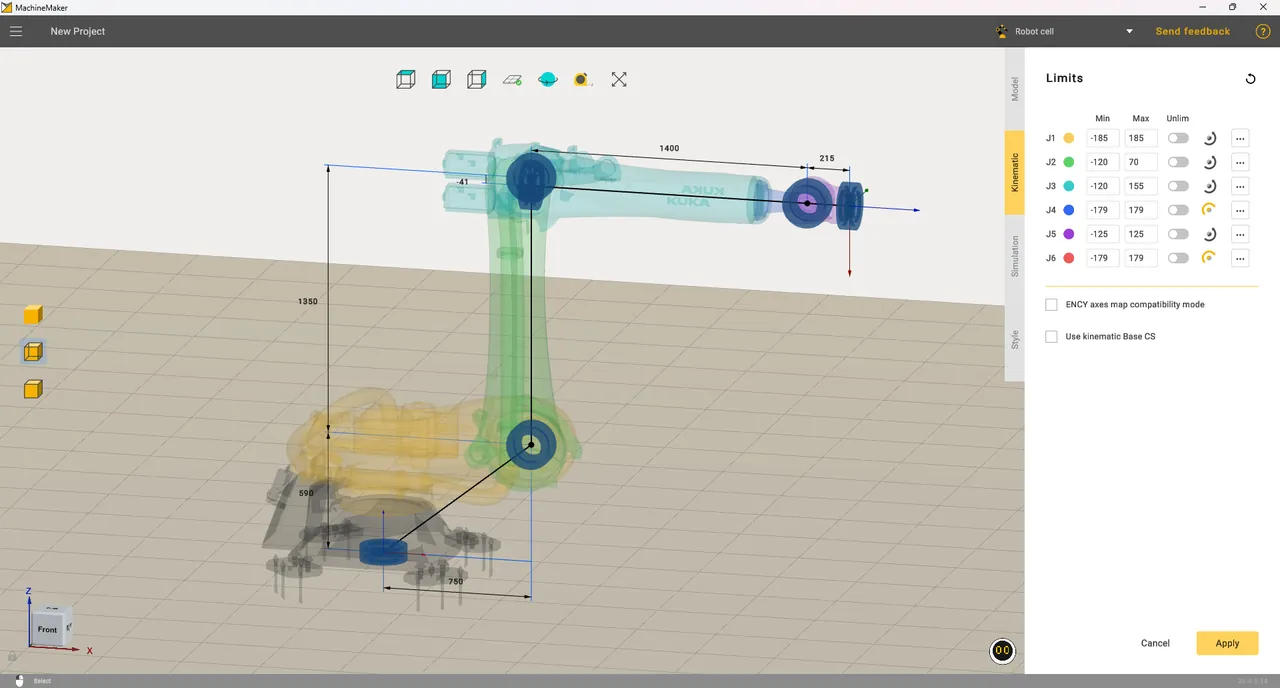The height and width of the screenshot is (688, 1280).
Task: Click the 215 dimension label
Action: (827, 158)
